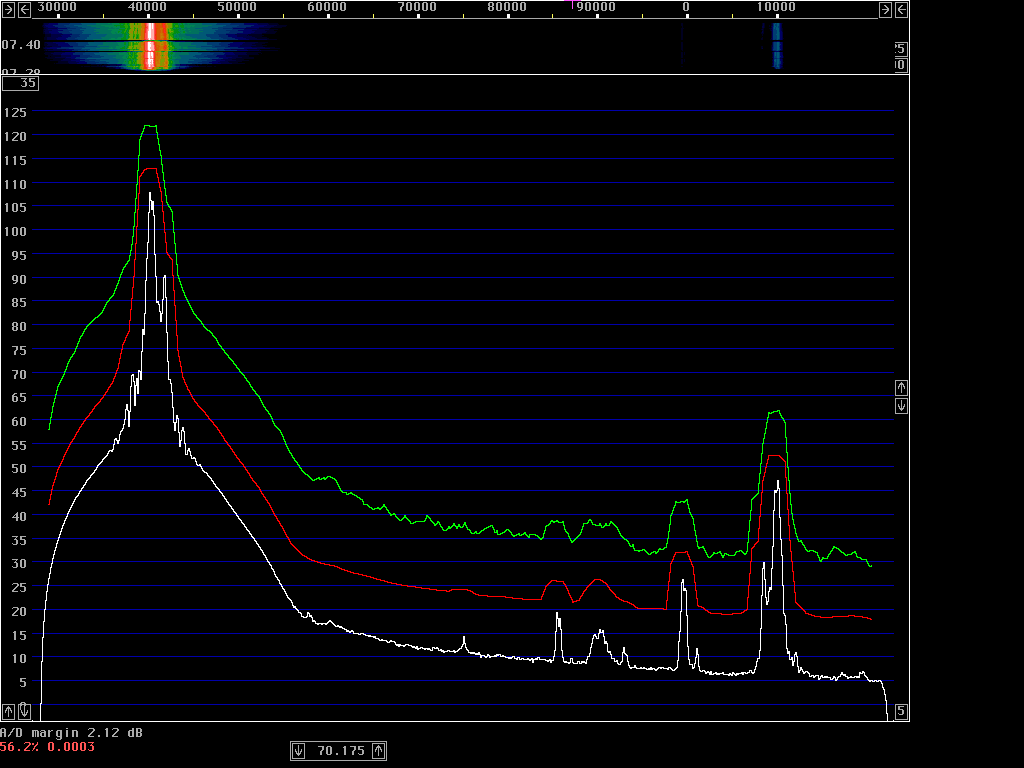Click the down-arrow button at spectrum bottom-left
The width and height of the screenshot is (1024, 768).
tap(24, 711)
